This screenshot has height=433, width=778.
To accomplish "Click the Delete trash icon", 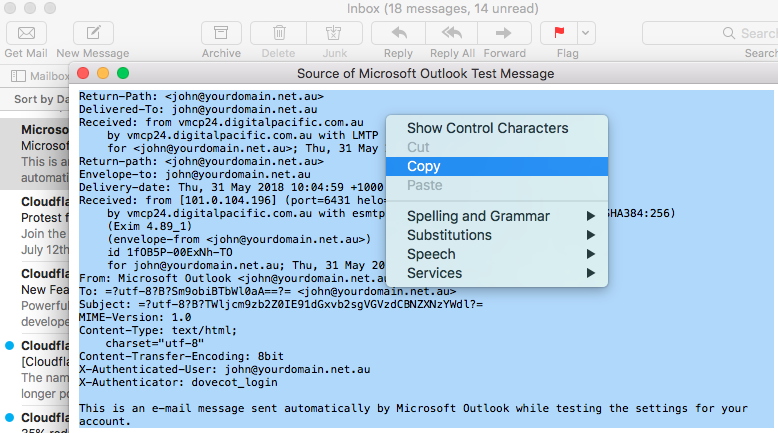I will [x=279, y=33].
